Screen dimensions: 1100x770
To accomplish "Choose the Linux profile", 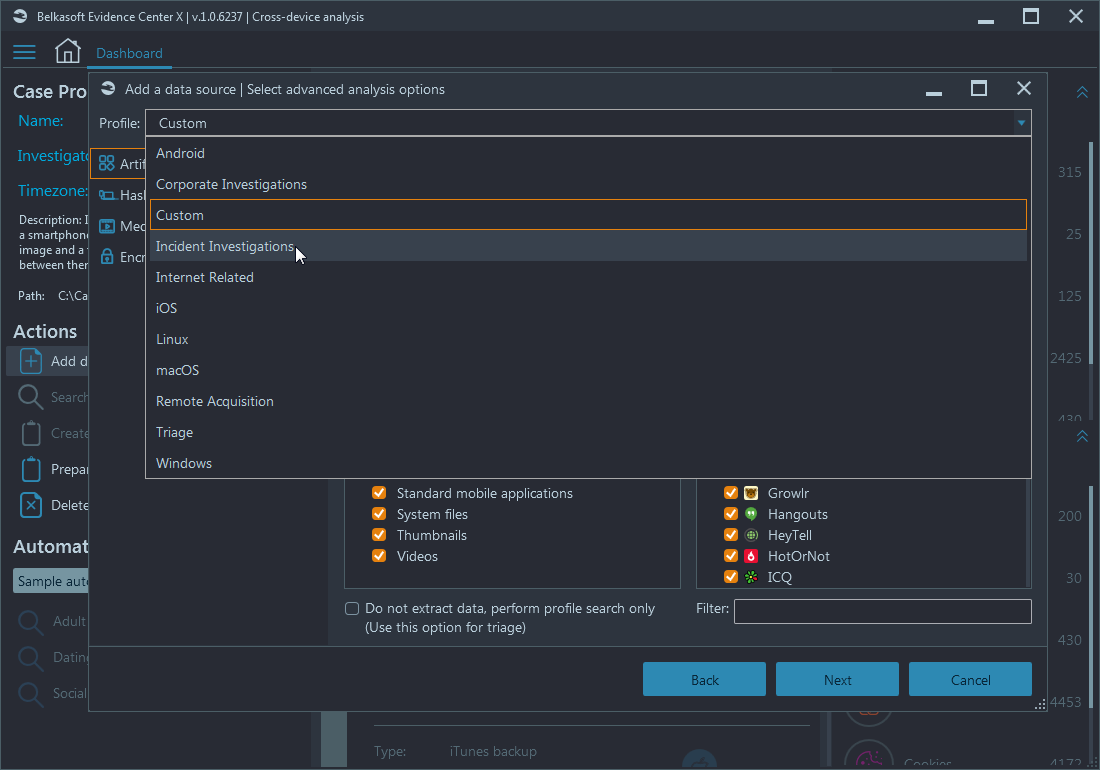I will [x=588, y=339].
